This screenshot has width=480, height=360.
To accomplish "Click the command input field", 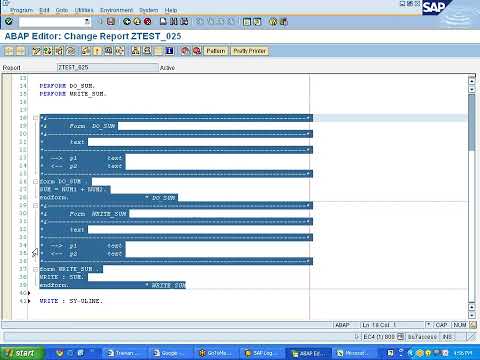I will pos(52,22).
